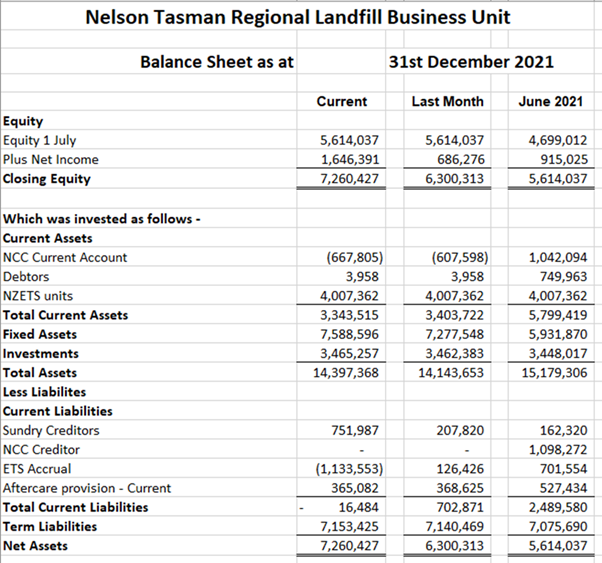The height and width of the screenshot is (563, 602).
Task: Click Current total current liabilities value 16,484
Action: pyautogui.click(x=359, y=507)
